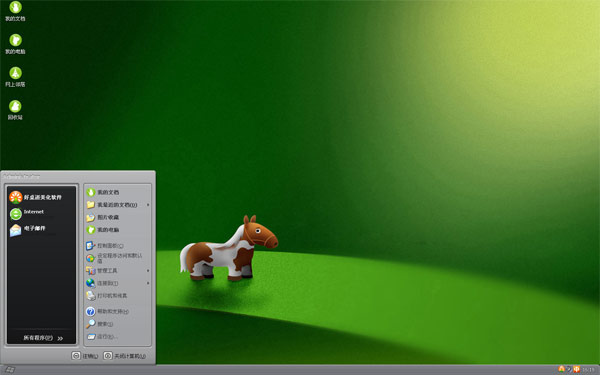
Task: Expand the 我最近的文档 submenu
Action: [117, 205]
